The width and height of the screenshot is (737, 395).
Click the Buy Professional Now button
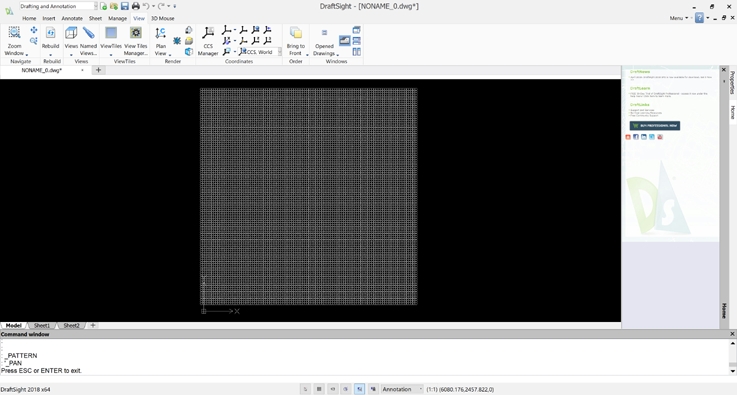tap(655, 126)
